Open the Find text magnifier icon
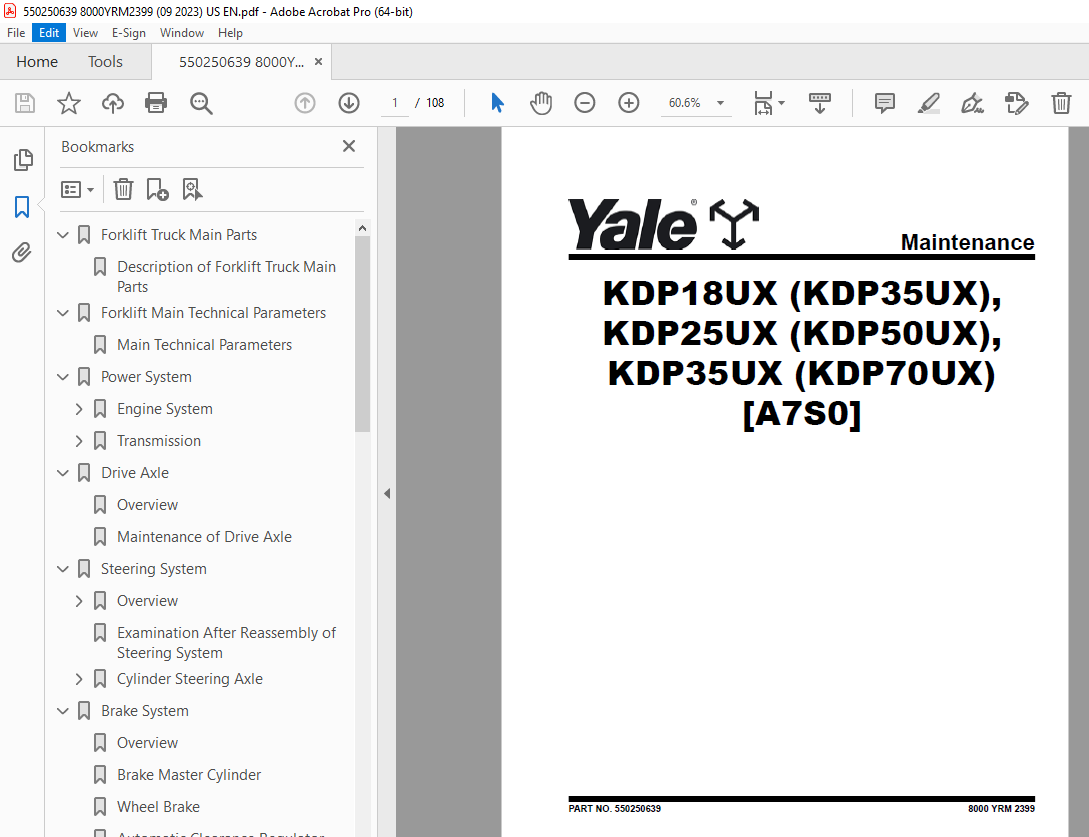This screenshot has width=1089, height=837. (x=201, y=103)
